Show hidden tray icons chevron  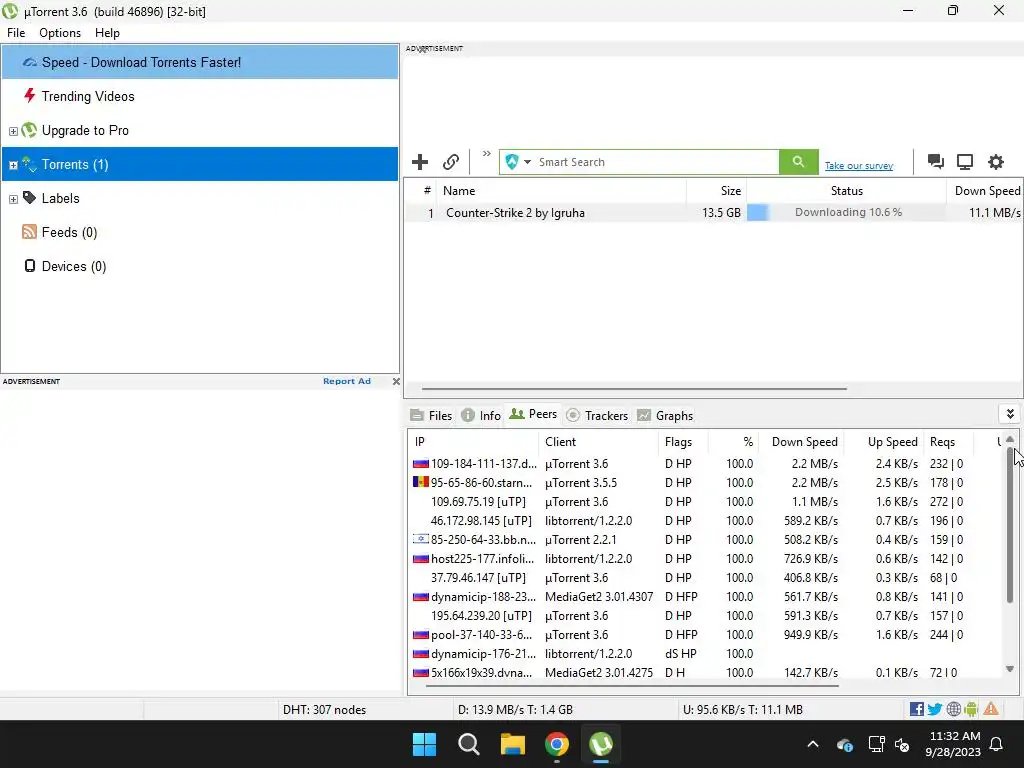[812, 744]
